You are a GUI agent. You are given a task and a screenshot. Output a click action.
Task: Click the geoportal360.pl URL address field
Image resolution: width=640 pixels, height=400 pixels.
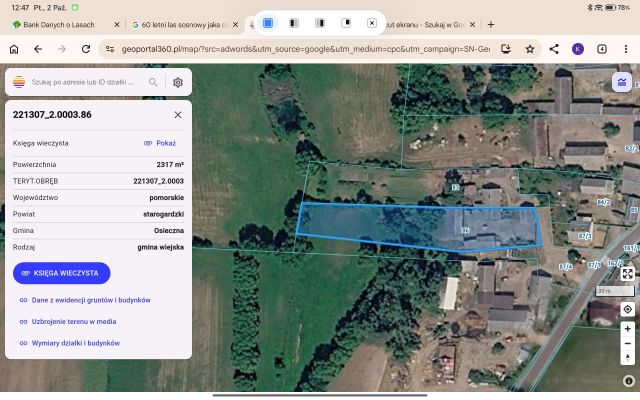click(305, 49)
